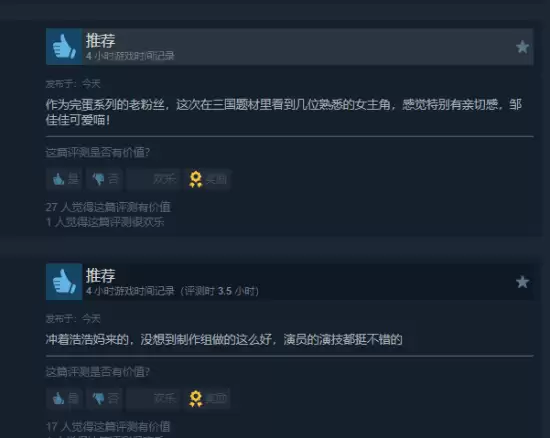Open the second review's 推荐 title
The width and height of the screenshot is (550, 438).
click(100, 276)
